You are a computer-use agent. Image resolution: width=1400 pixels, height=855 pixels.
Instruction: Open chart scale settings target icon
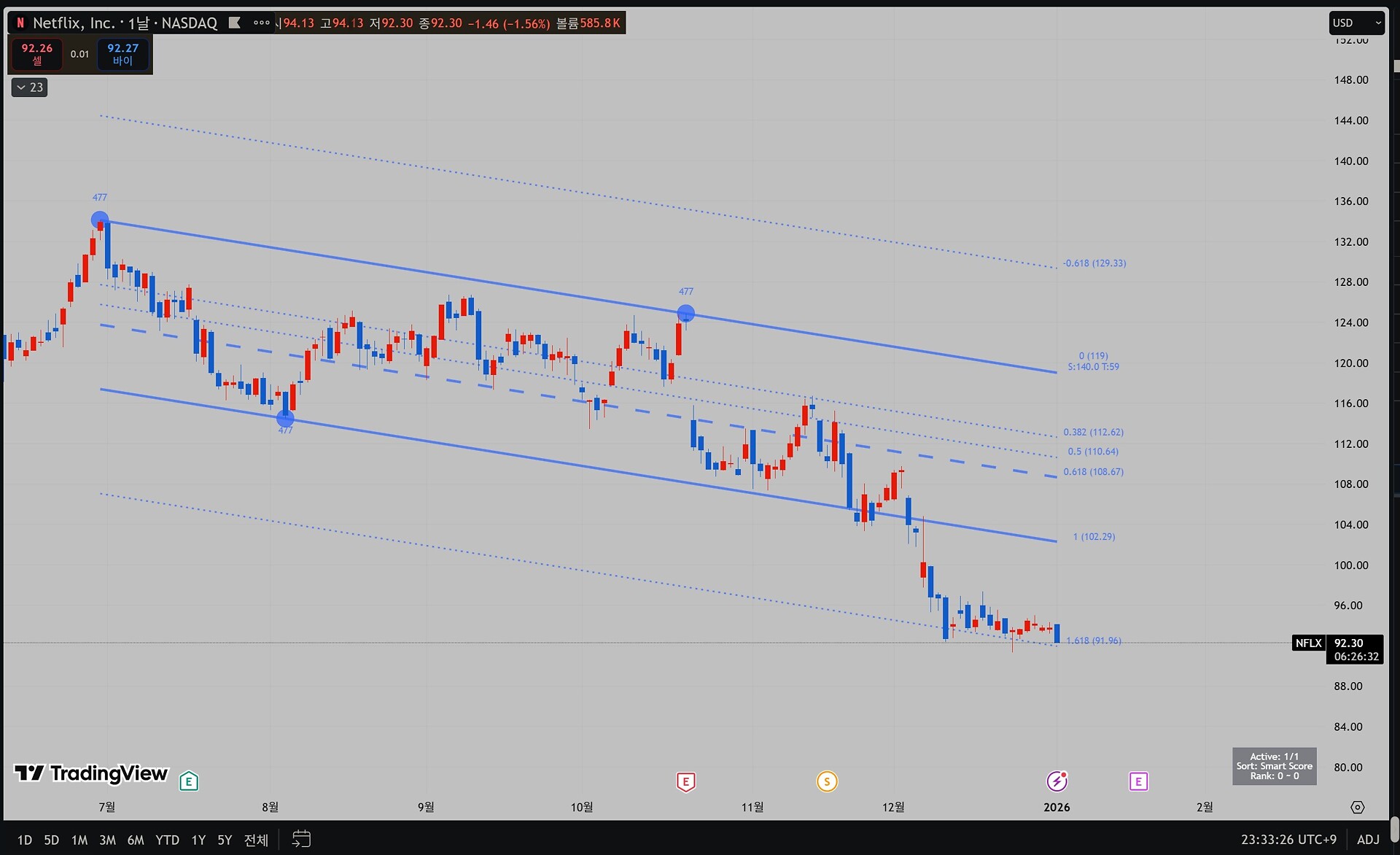pyautogui.click(x=1357, y=807)
